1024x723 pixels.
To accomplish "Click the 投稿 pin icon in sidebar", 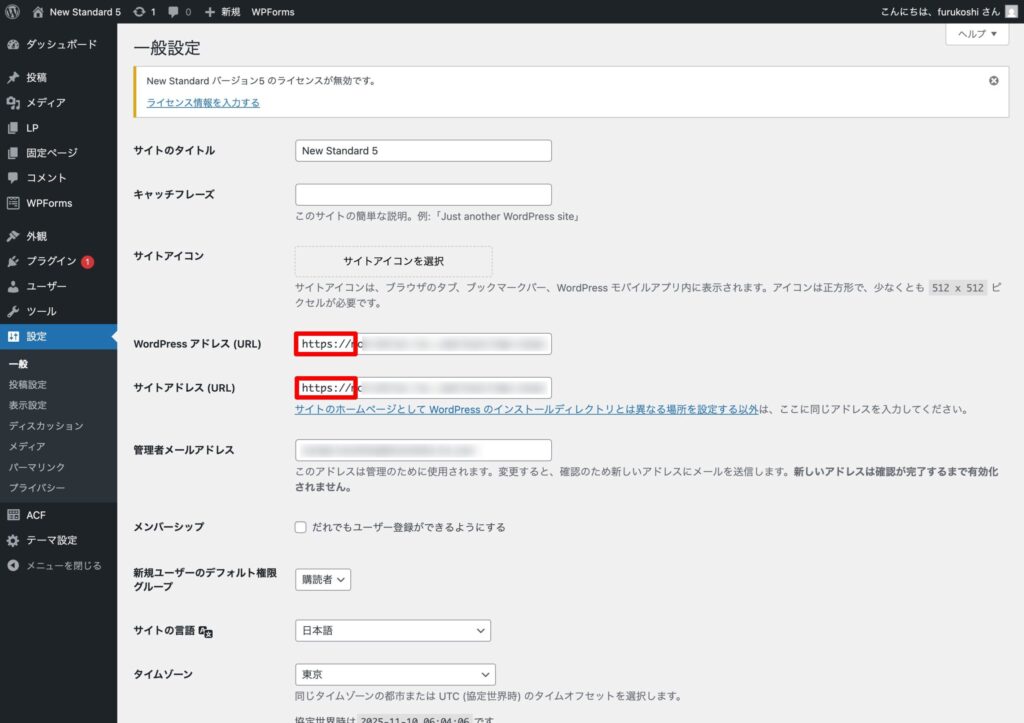I will [13, 77].
